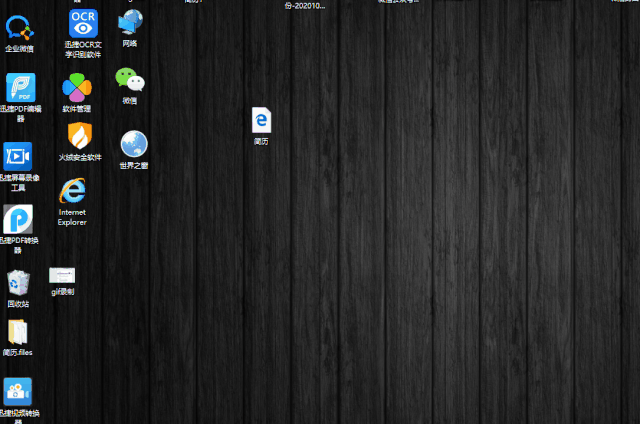Image resolution: width=640 pixels, height=424 pixels.
Task: Launch Internet Explorer shortcut
Action: (73, 191)
